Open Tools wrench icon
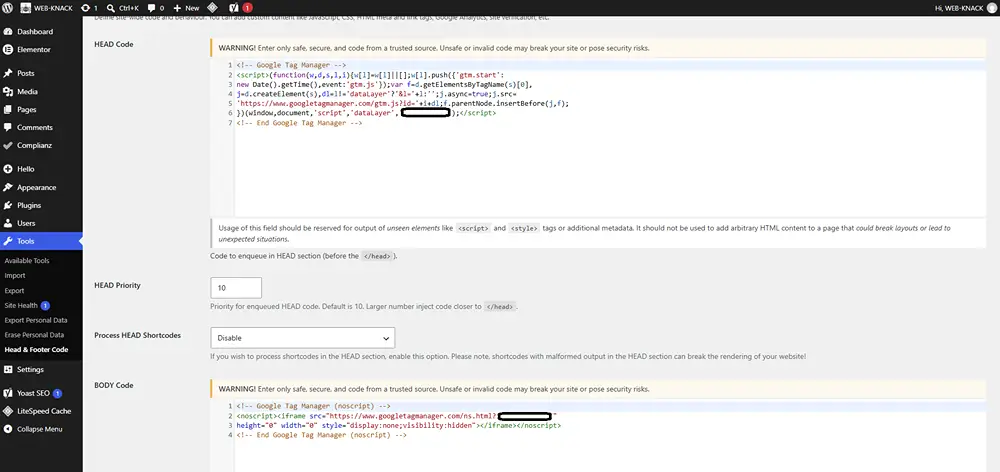 [x=8, y=241]
